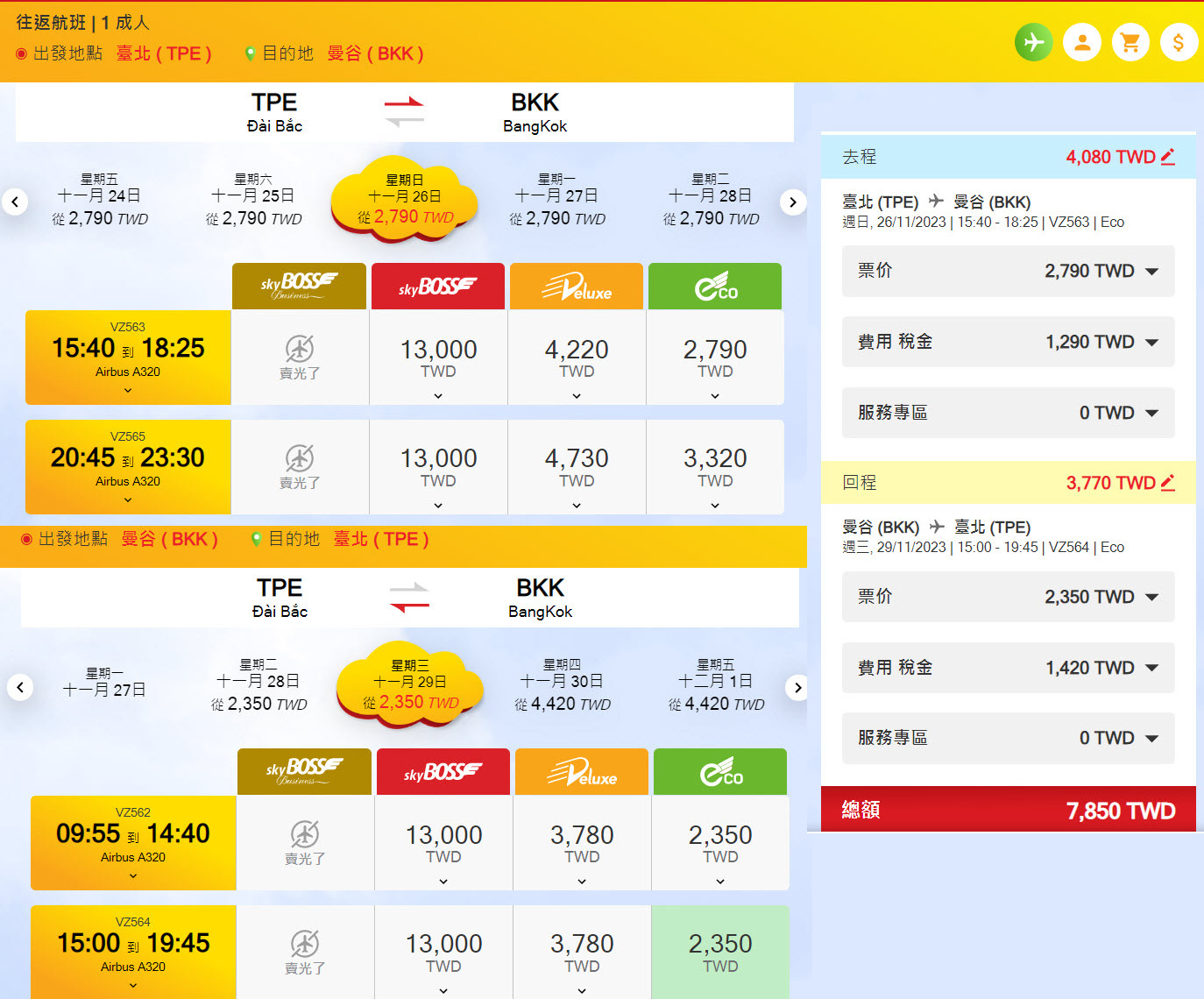
Task: Expand VZ563 15:40 flight details
Action: pos(128,391)
